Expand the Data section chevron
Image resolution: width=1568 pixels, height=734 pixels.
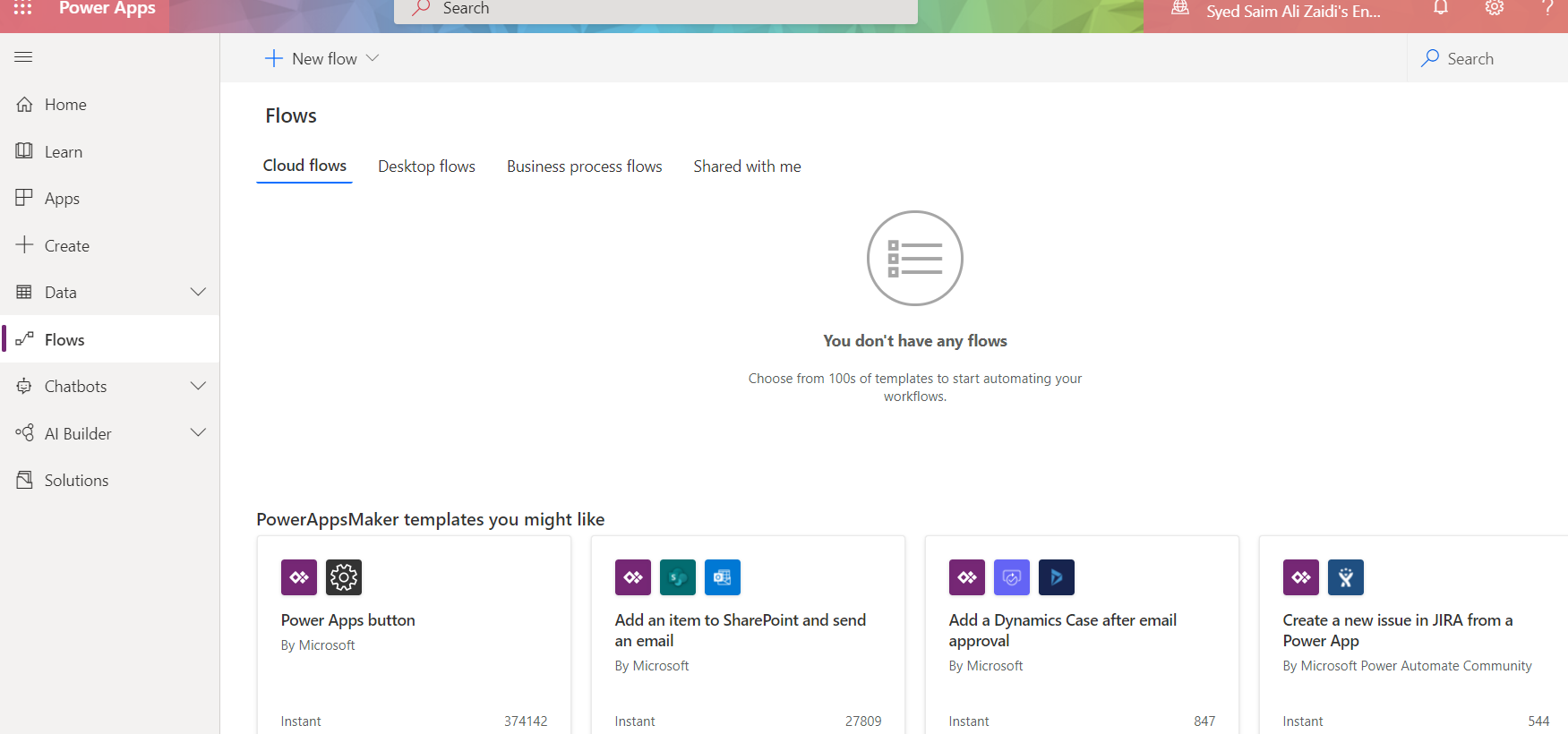pos(198,292)
